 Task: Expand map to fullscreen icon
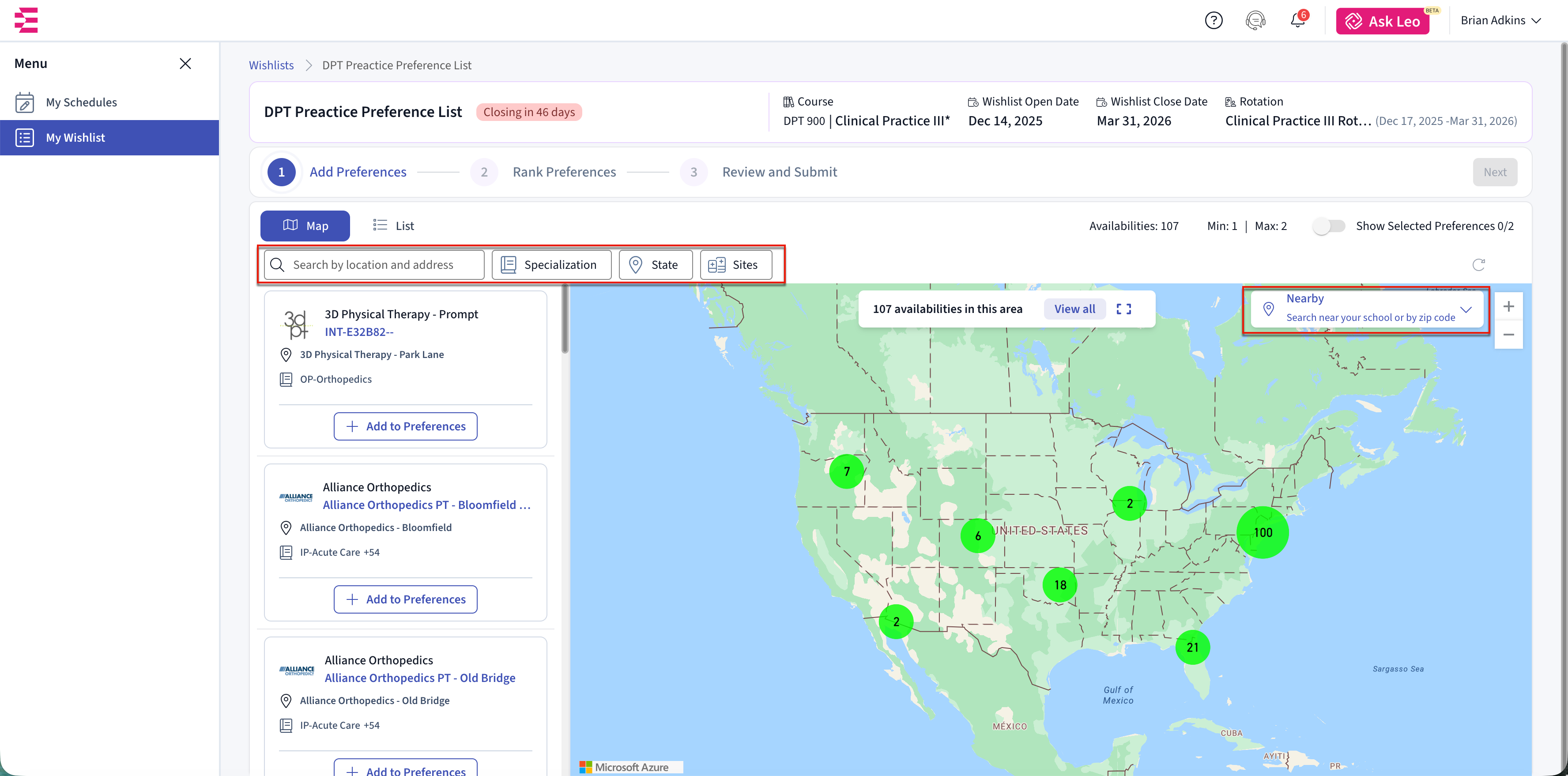(1123, 309)
